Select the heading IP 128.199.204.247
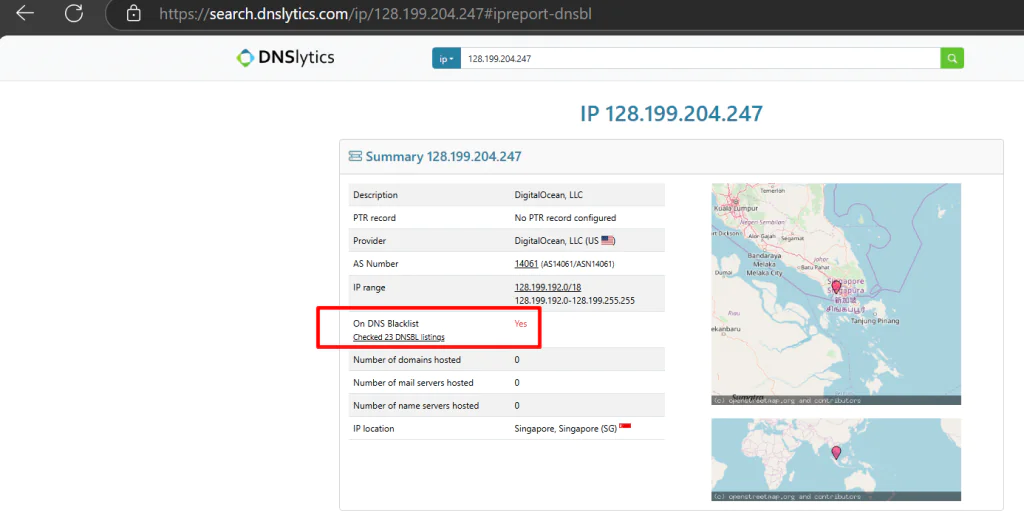1024x524 pixels. [x=671, y=114]
